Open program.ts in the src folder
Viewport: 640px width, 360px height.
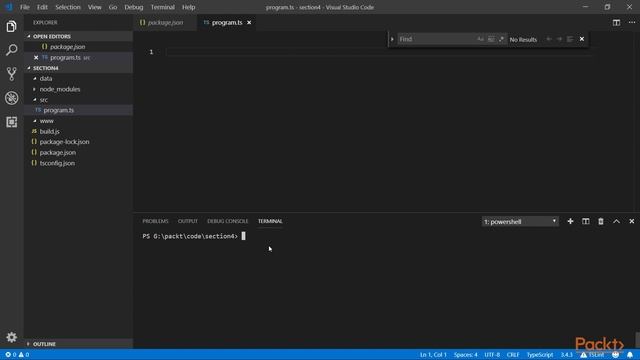click(78, 110)
